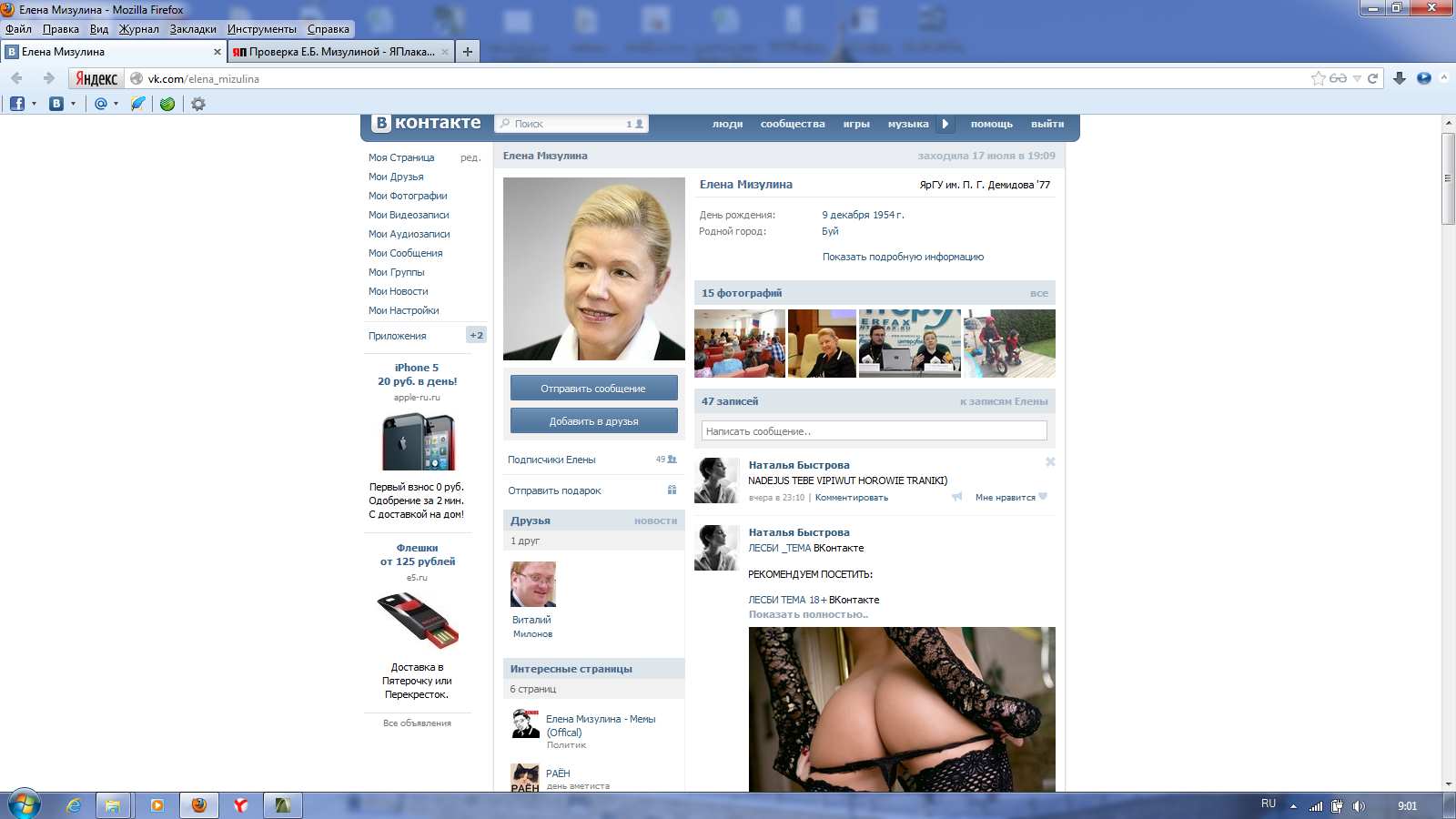Expand Показать подробную информацию
The width and height of the screenshot is (1456, 819).
(x=903, y=257)
